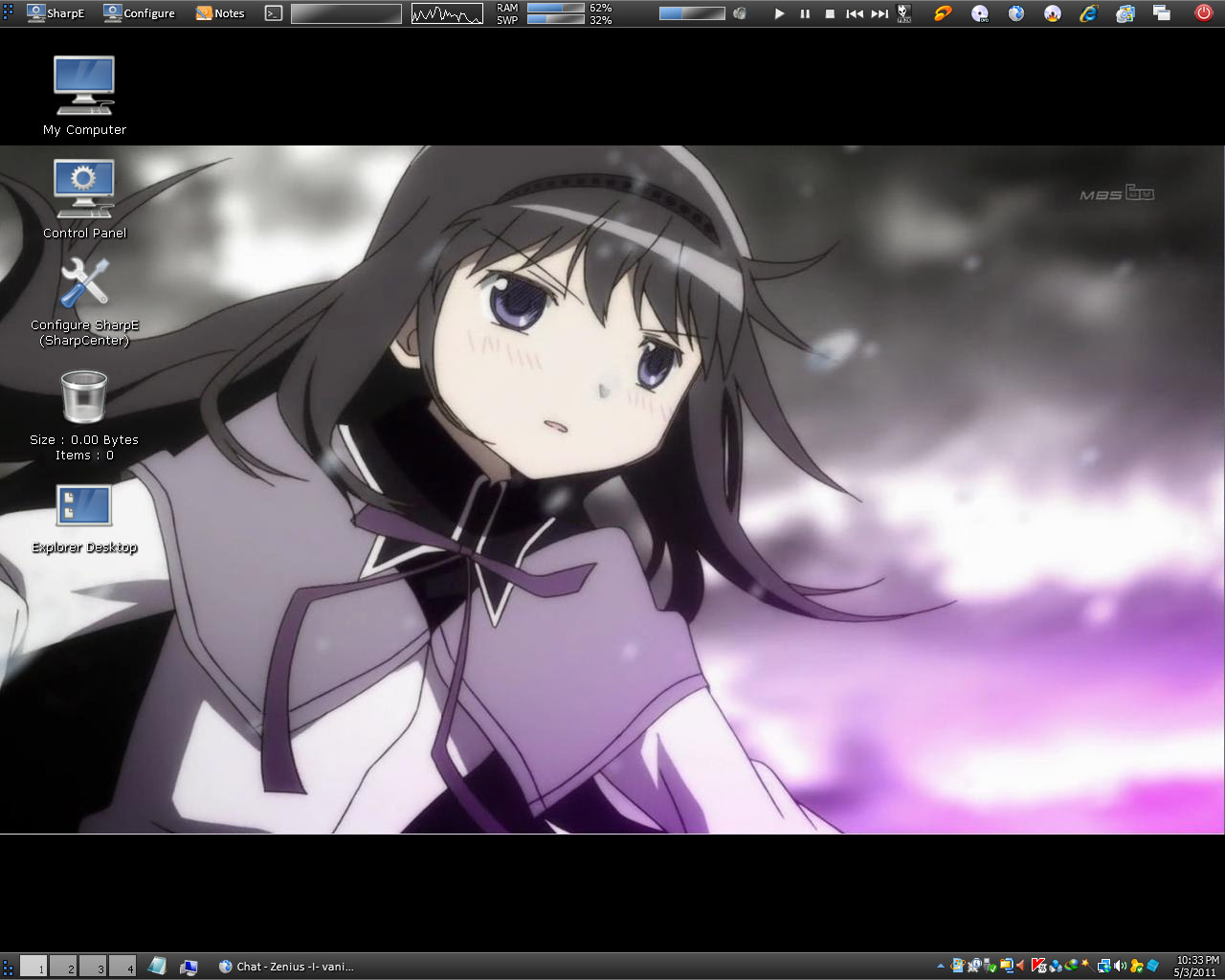This screenshot has height=980, width=1225.
Task: Launch Windows Live Messenger shortcut
Action: click(1125, 13)
